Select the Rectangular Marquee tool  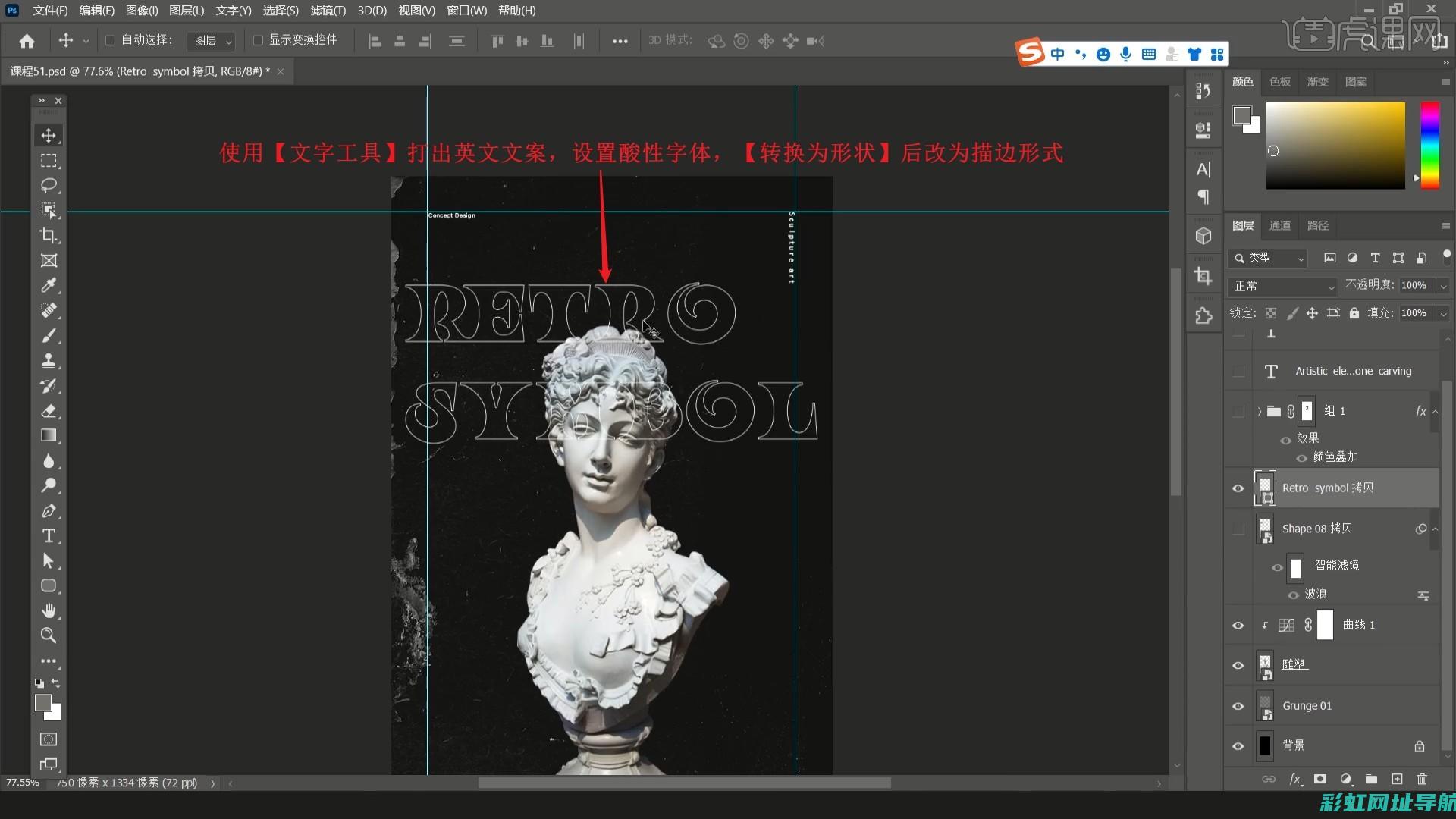click(x=49, y=161)
